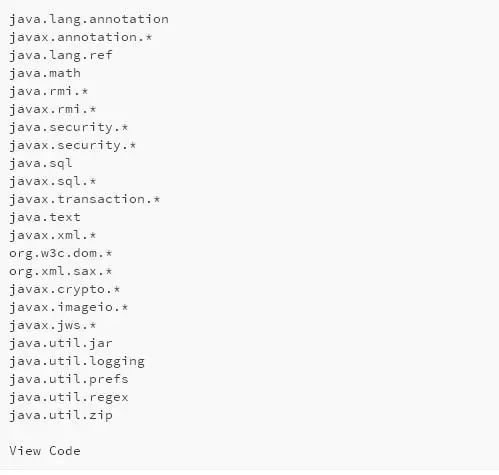This screenshot has height=475, width=499.
Task: Click the View Code link
Action: pyautogui.click(x=45, y=451)
